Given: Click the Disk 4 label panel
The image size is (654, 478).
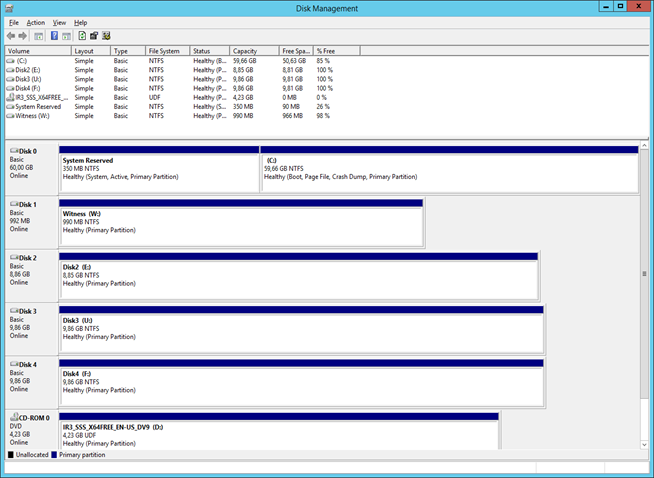Looking at the screenshot, I should [x=32, y=382].
